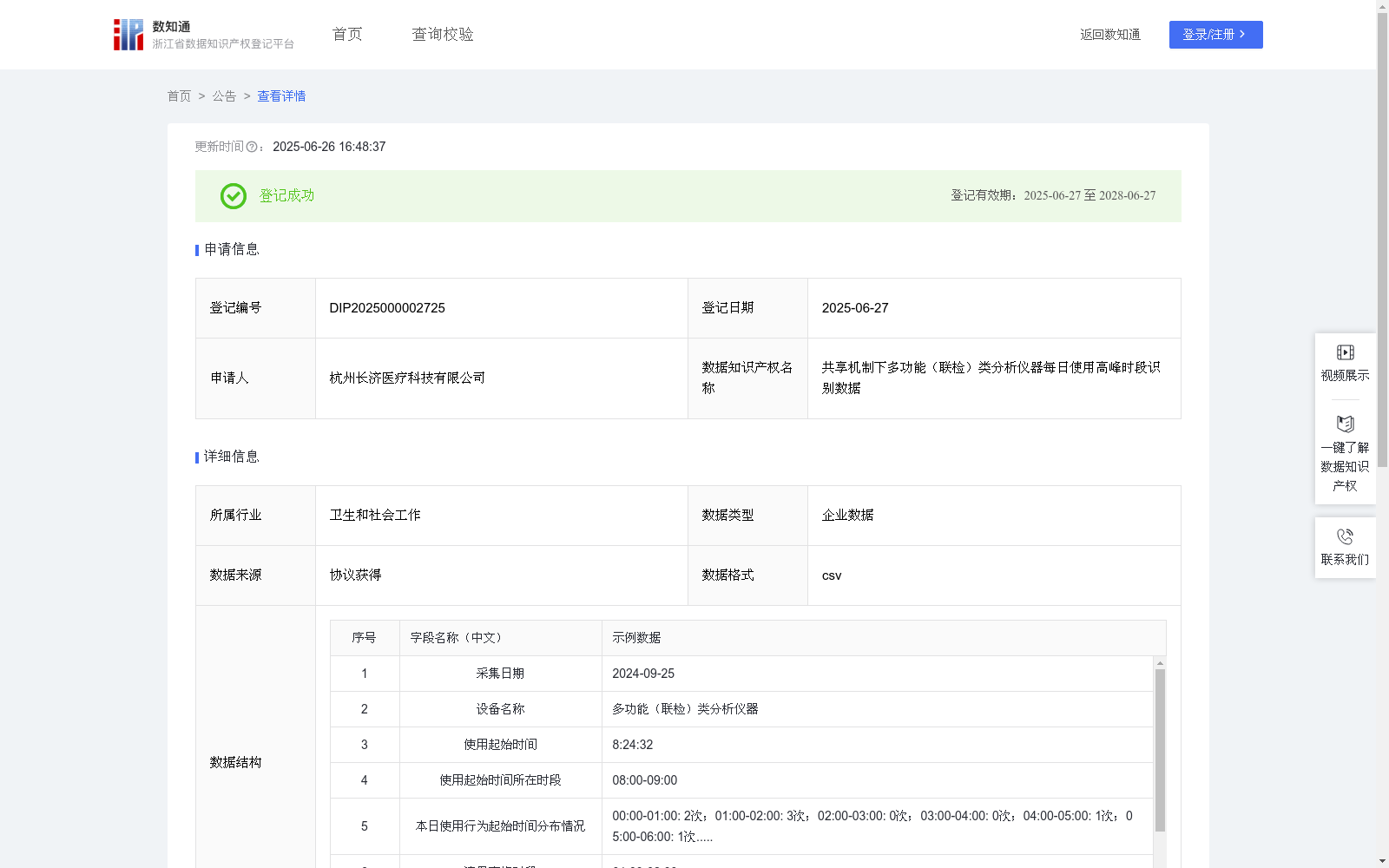Click the 数据结构 row label
The height and width of the screenshot is (868, 1389).
point(235,763)
